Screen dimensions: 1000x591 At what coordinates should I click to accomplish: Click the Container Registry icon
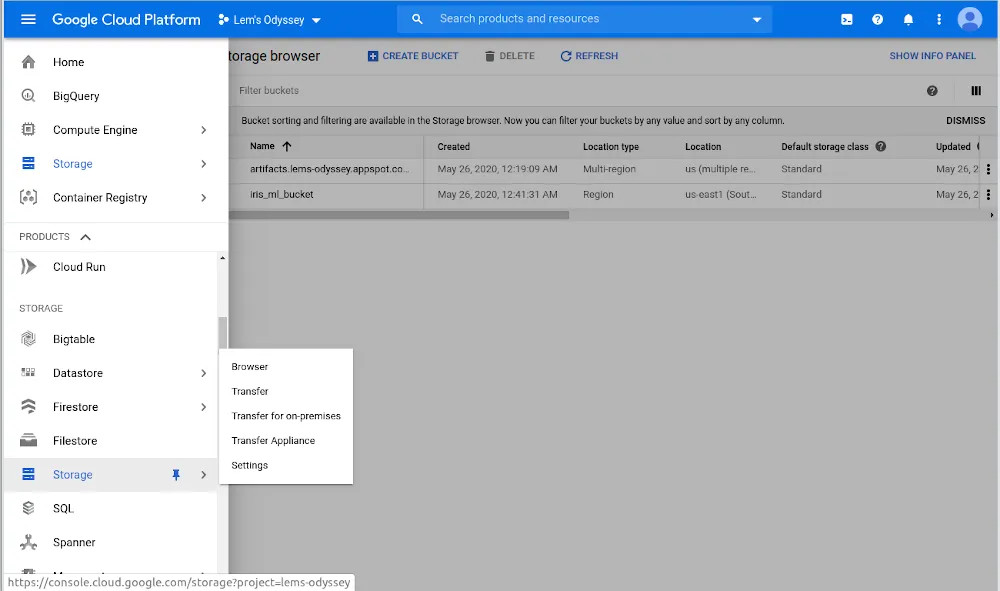[28, 197]
